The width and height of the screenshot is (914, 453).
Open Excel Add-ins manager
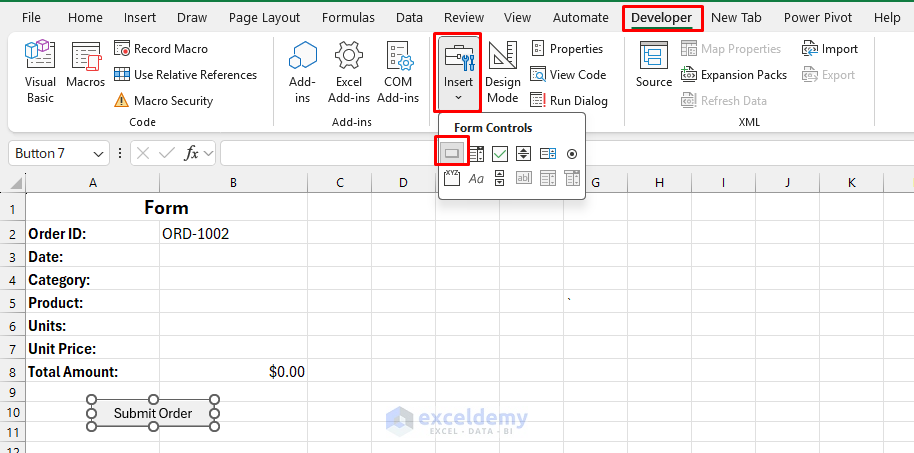(349, 72)
